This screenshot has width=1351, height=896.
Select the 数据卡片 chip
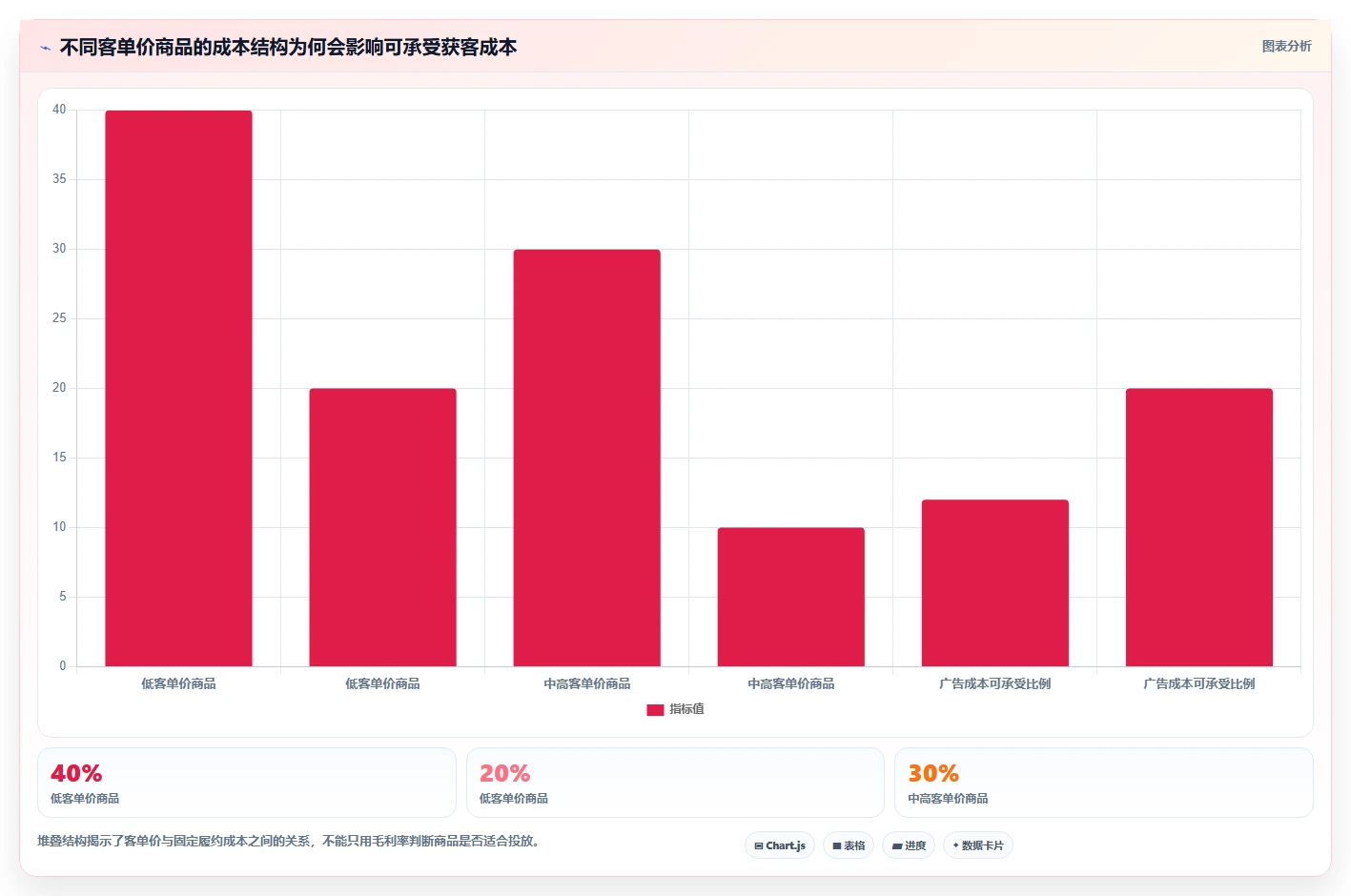(x=978, y=845)
